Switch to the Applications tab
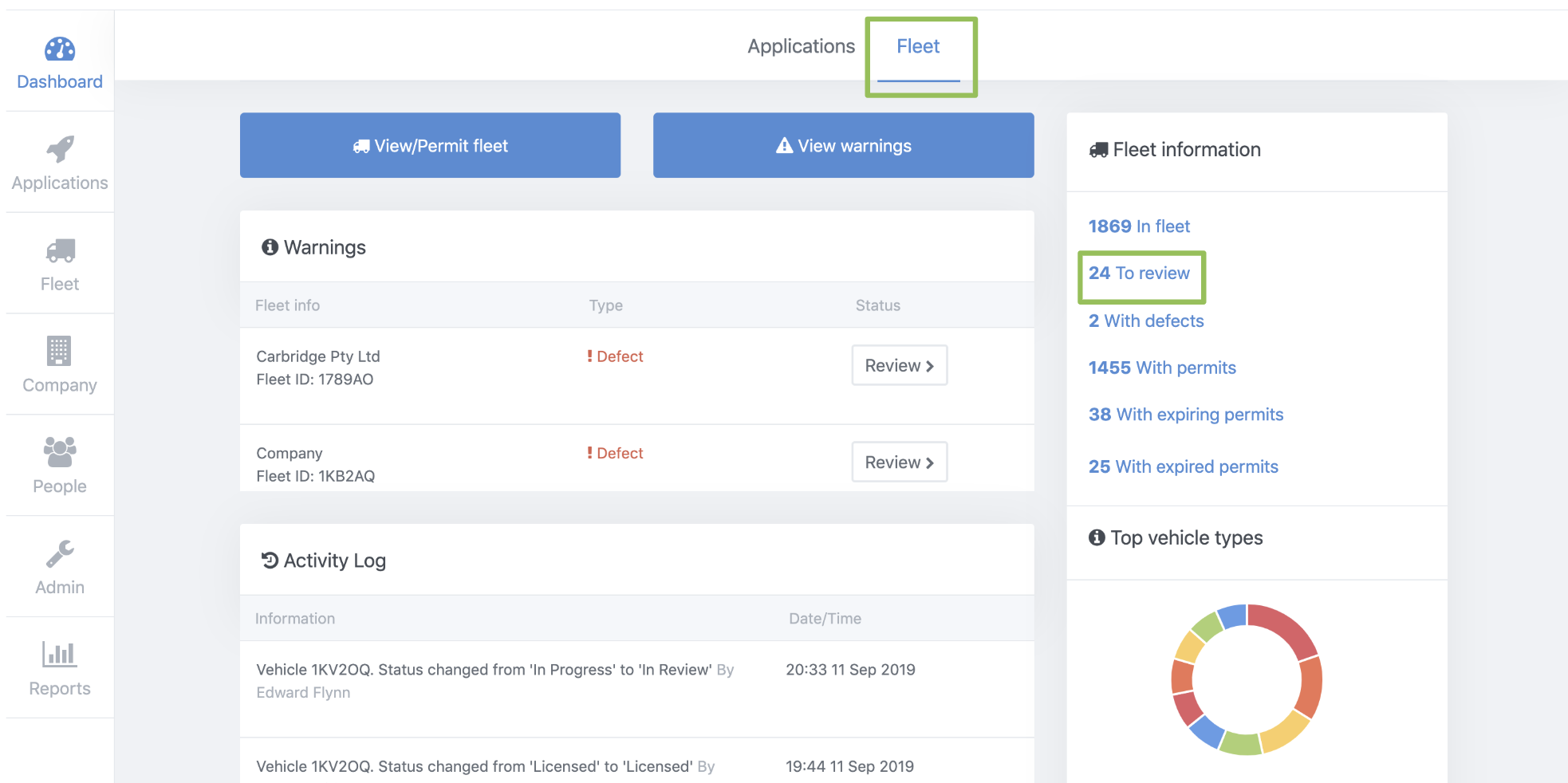The width and height of the screenshot is (1568, 783). pyautogui.click(x=801, y=46)
